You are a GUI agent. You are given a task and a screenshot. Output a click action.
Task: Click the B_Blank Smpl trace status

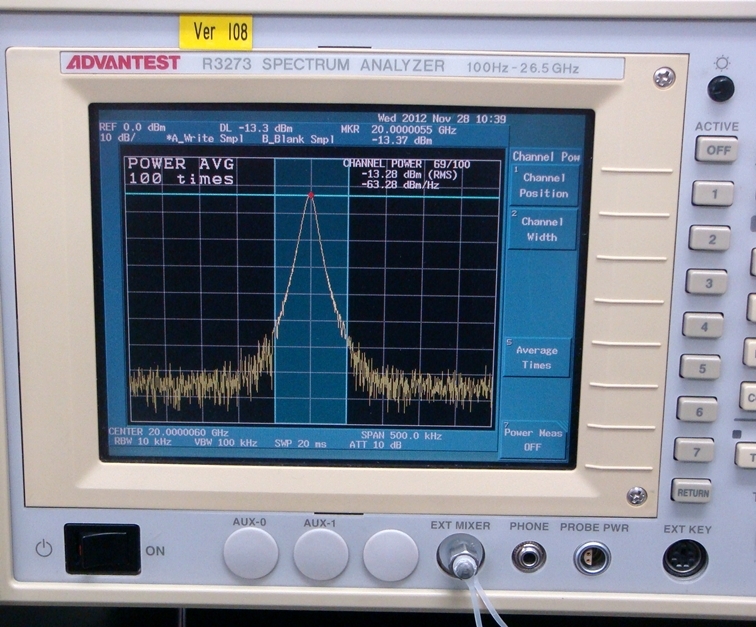click(x=297, y=139)
